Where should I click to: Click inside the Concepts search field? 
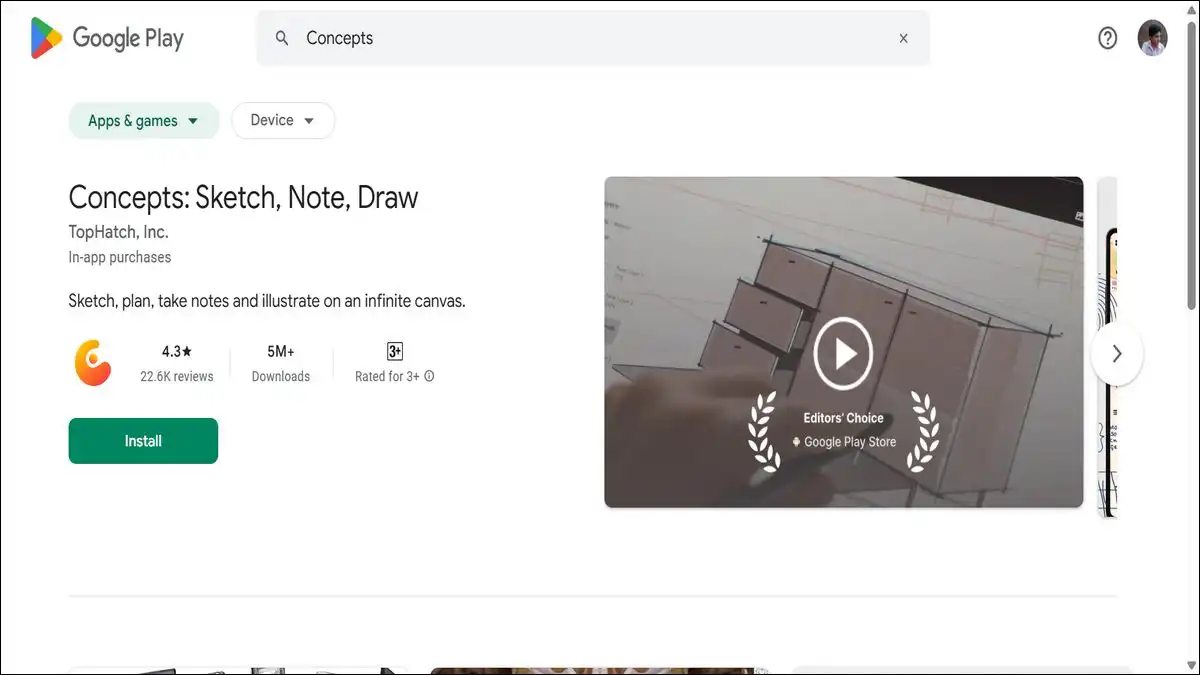593,38
